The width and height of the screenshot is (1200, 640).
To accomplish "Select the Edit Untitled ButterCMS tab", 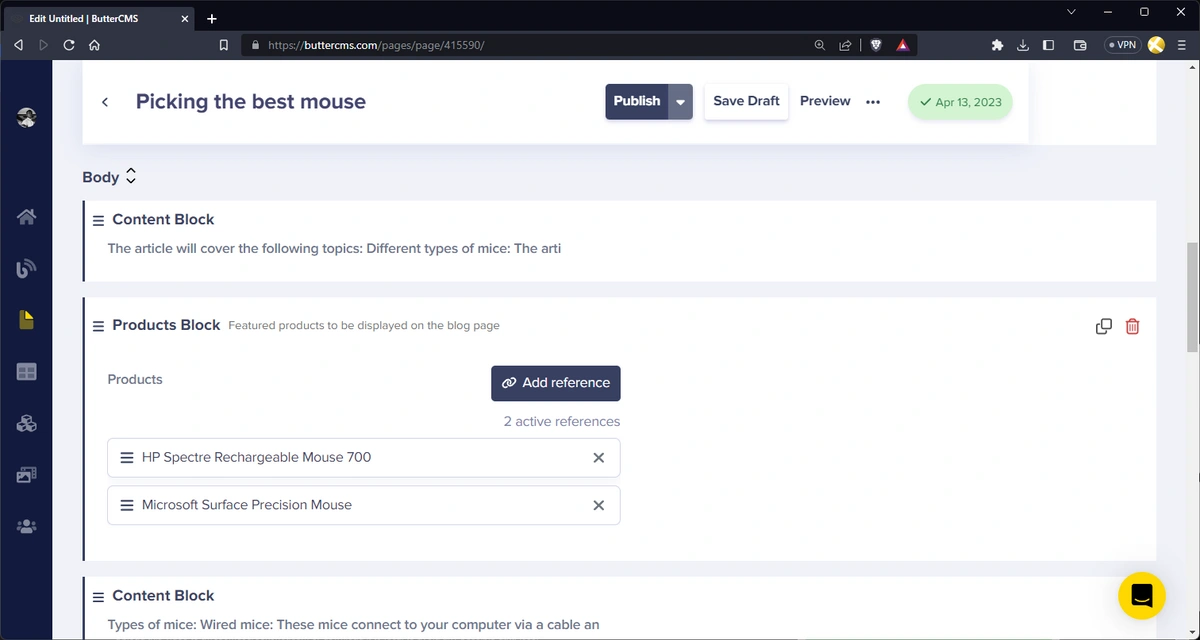I will point(98,18).
